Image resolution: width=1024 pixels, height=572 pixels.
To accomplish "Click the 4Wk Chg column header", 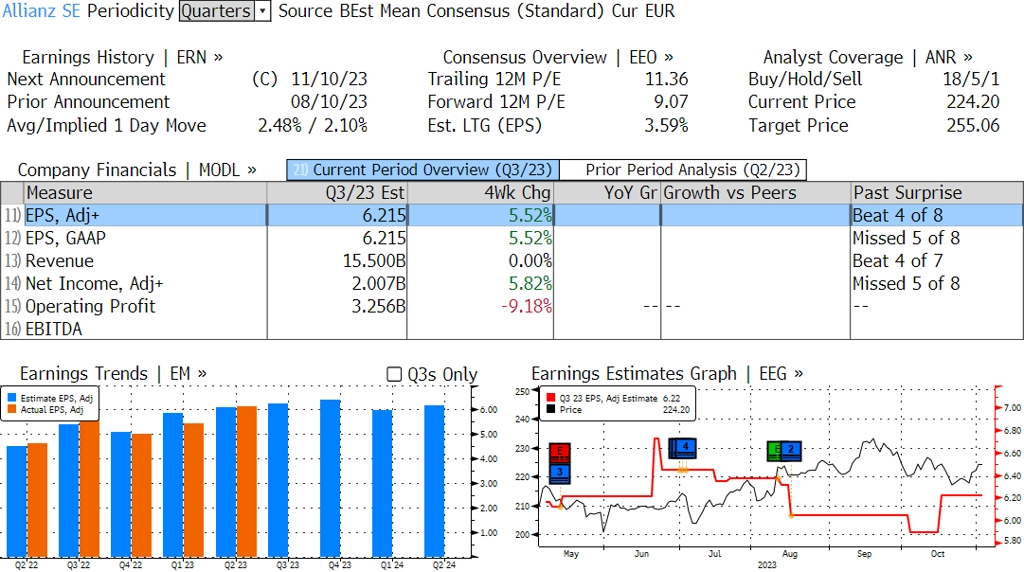I will tap(480, 193).
